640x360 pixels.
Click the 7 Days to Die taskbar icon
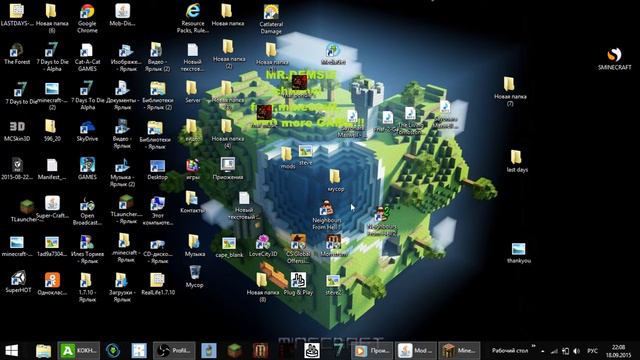click(338, 351)
